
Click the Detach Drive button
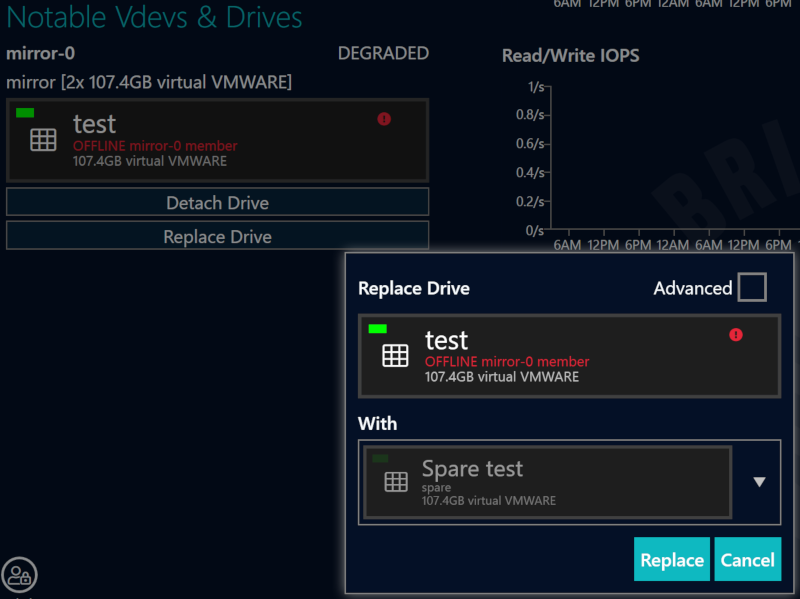[x=217, y=201]
